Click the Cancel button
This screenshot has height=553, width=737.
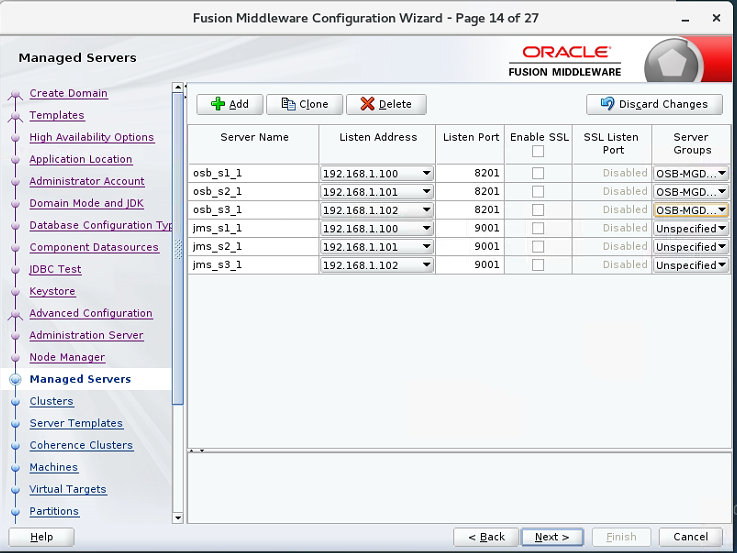(x=690, y=537)
